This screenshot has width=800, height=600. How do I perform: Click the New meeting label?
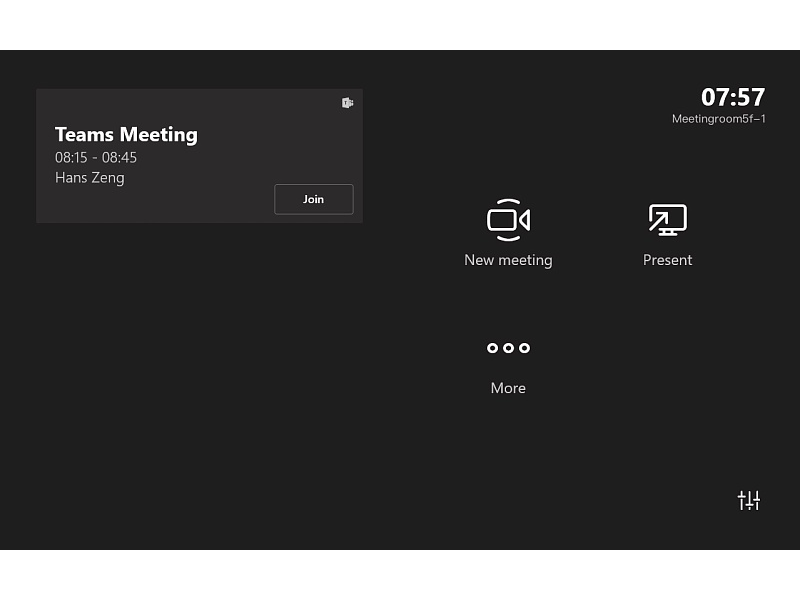pyautogui.click(x=508, y=260)
